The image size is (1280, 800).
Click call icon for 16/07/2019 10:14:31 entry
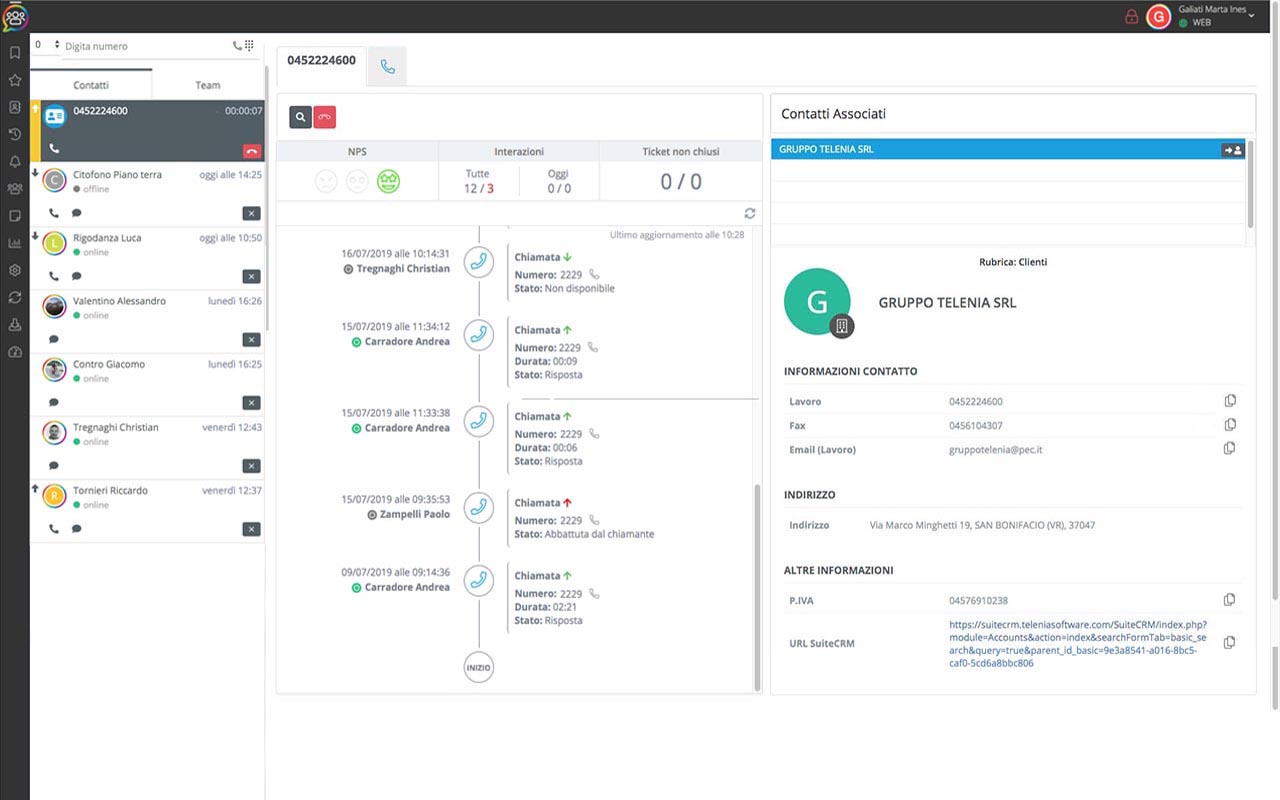click(479, 262)
